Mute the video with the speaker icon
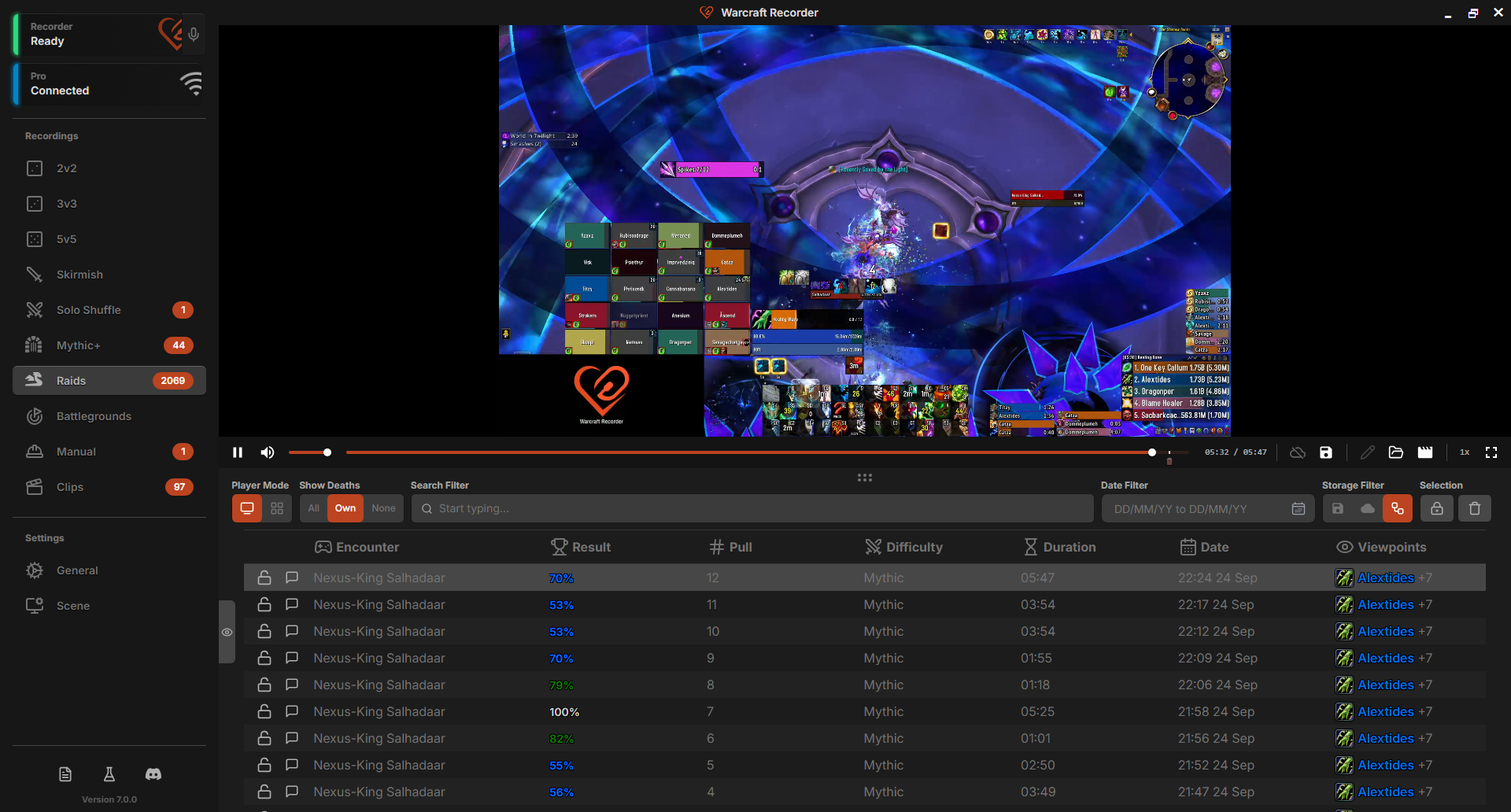This screenshot has height=812, width=1511. click(268, 452)
